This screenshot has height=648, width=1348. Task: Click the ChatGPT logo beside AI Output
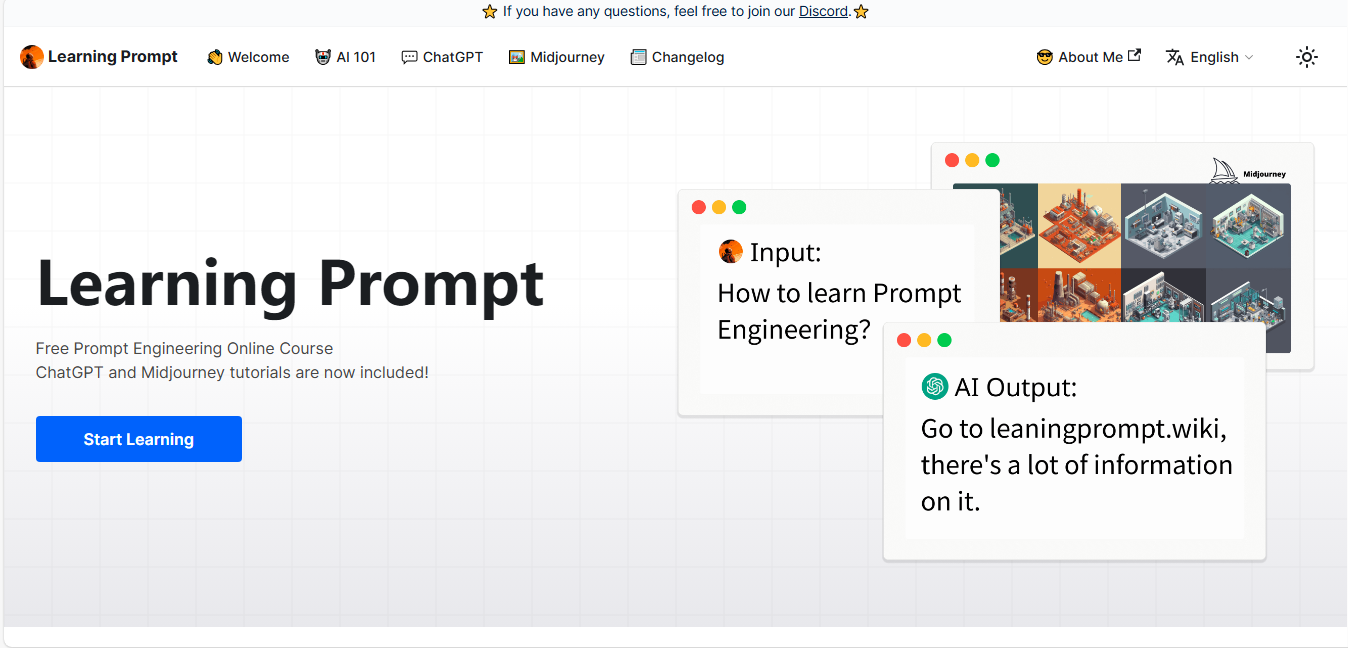coord(935,386)
